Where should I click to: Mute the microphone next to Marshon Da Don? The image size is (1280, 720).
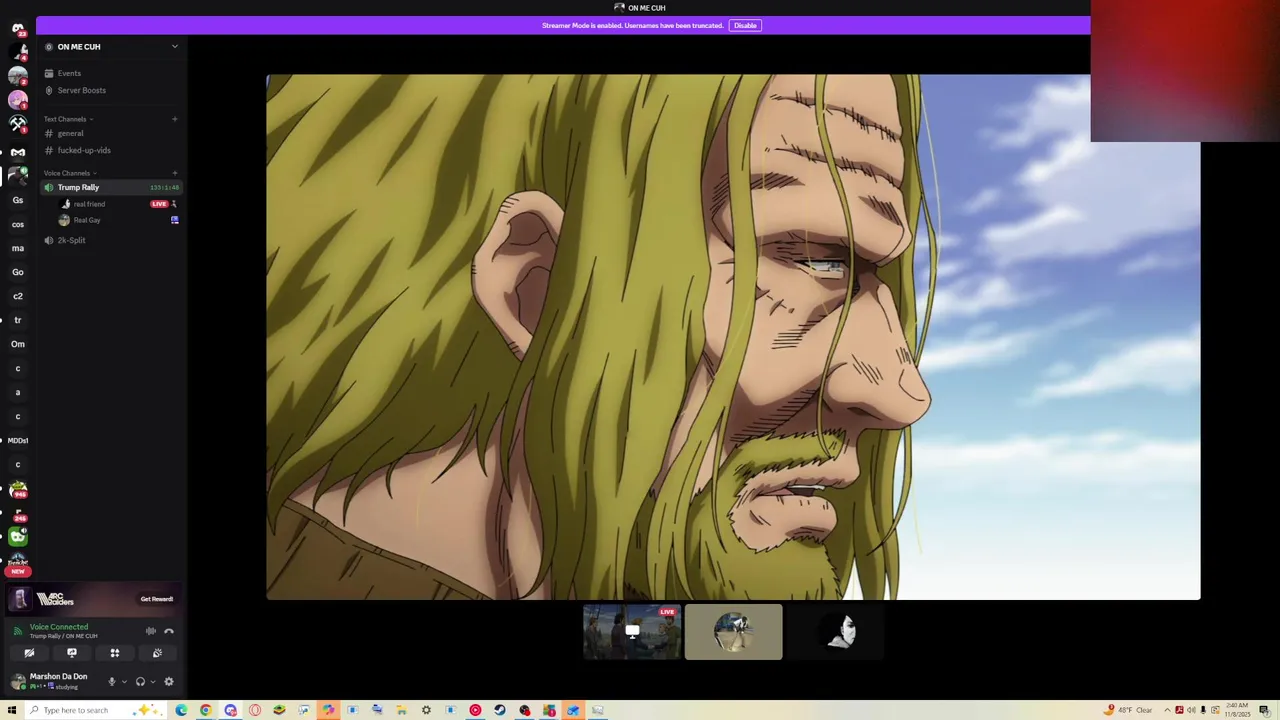click(111, 682)
